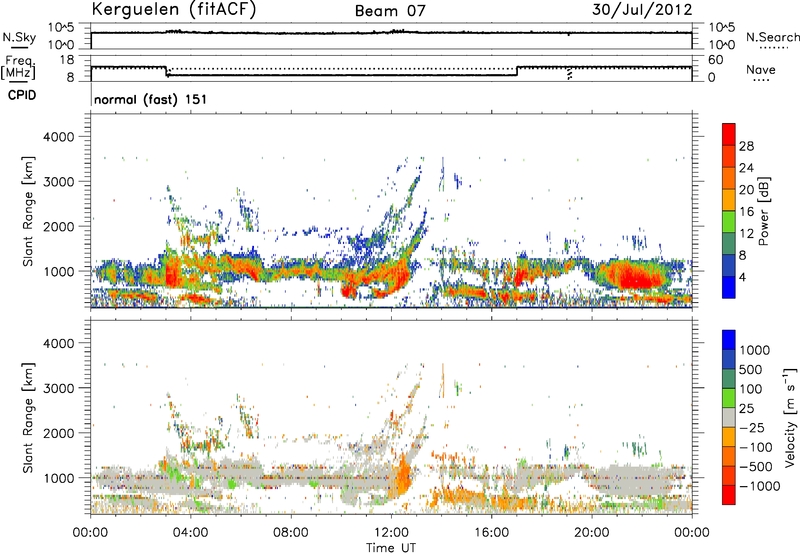This screenshot has height=554, width=800.
Task: Click the orange velocity patch near 12:30
Action: tap(404, 477)
